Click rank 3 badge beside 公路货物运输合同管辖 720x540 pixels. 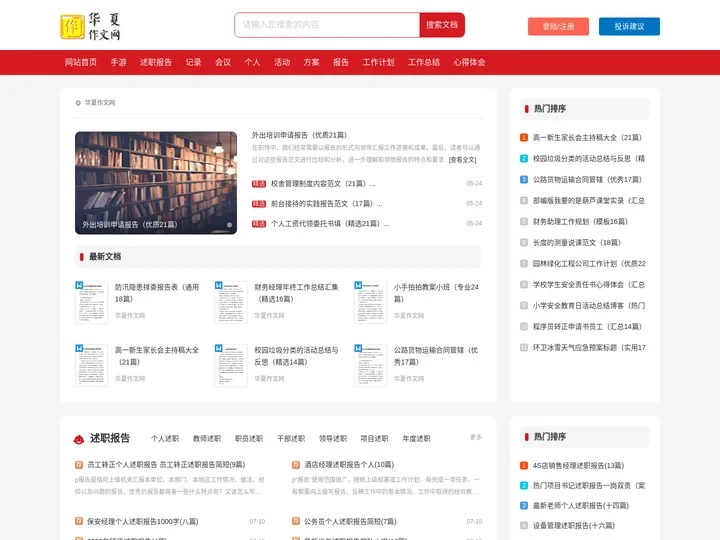coord(524,180)
